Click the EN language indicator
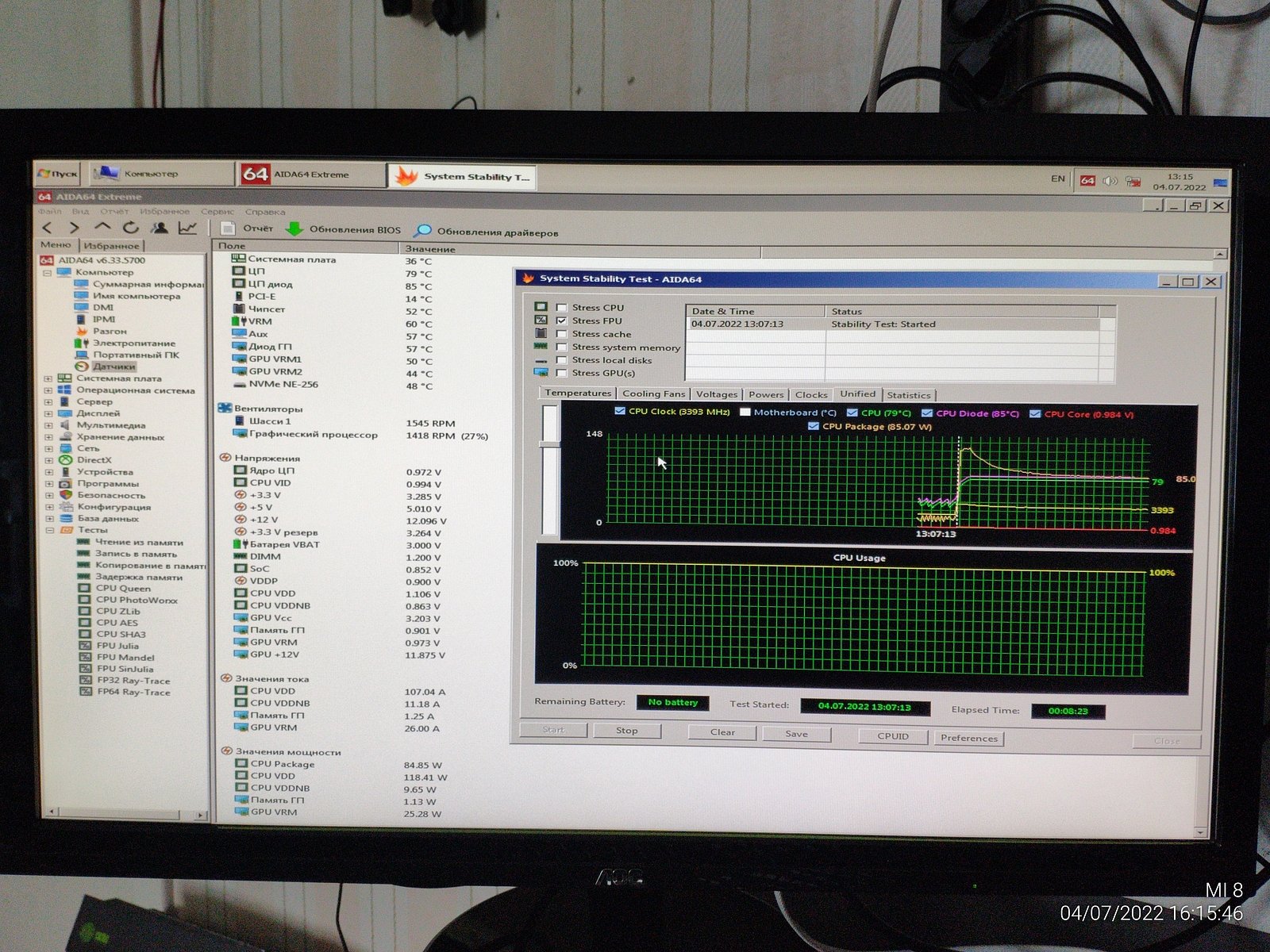Image resolution: width=1270 pixels, height=952 pixels. coord(1057,178)
